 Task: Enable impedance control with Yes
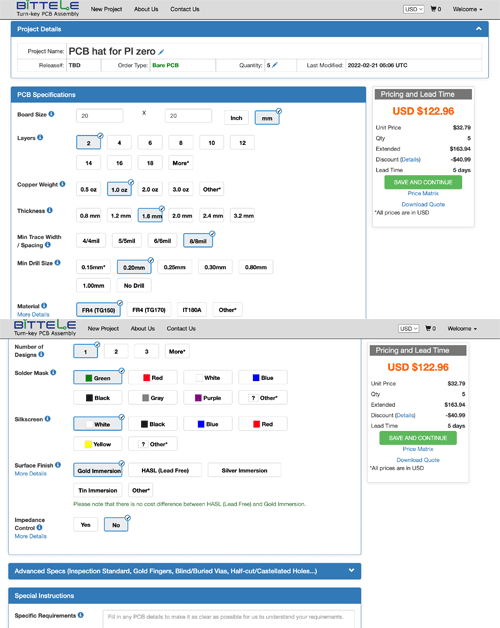point(85,525)
